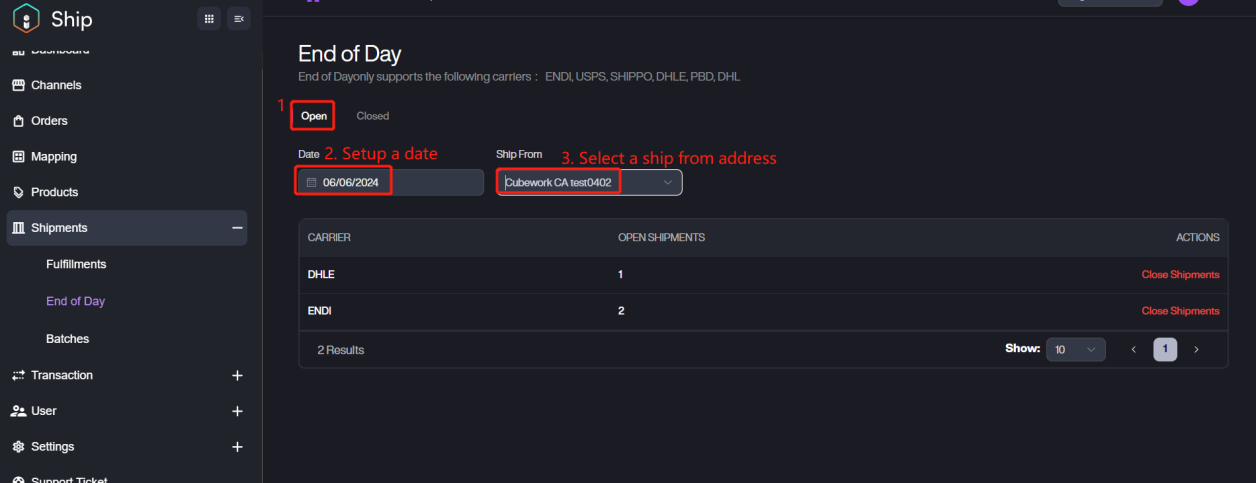Click the Channels storefront icon
This screenshot has width=1256, height=483.
tap(18, 85)
